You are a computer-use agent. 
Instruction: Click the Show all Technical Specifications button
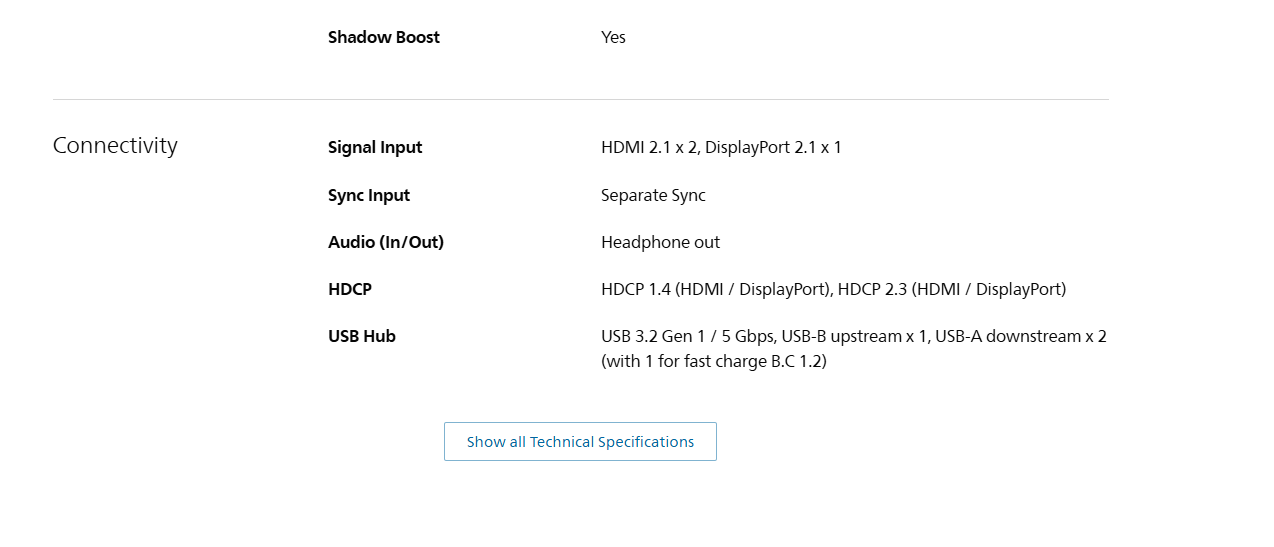click(580, 441)
